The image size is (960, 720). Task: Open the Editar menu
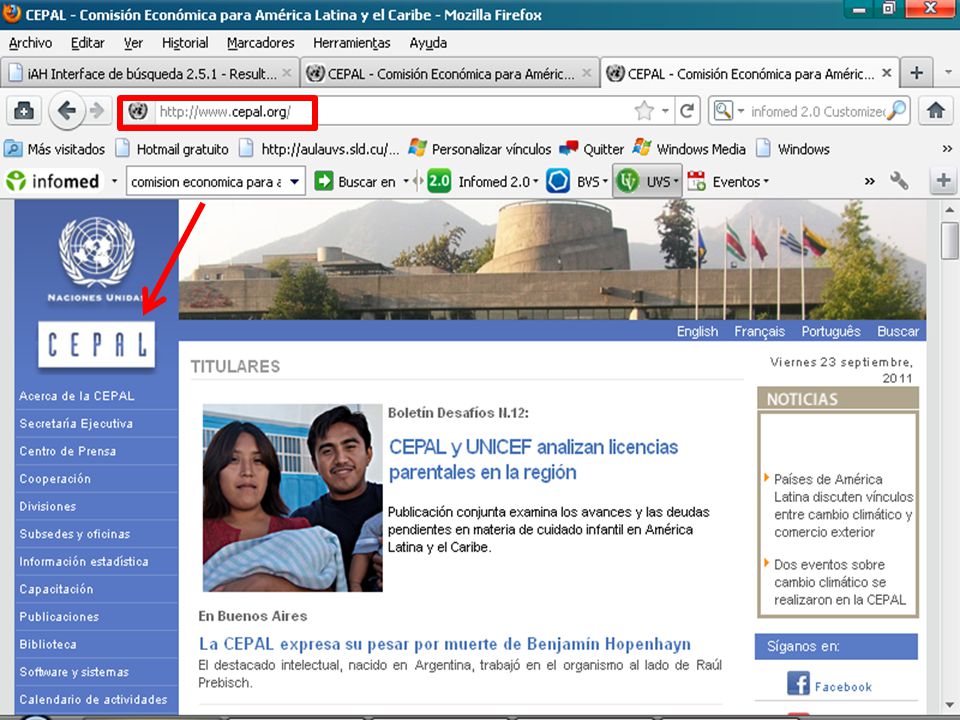[88, 43]
